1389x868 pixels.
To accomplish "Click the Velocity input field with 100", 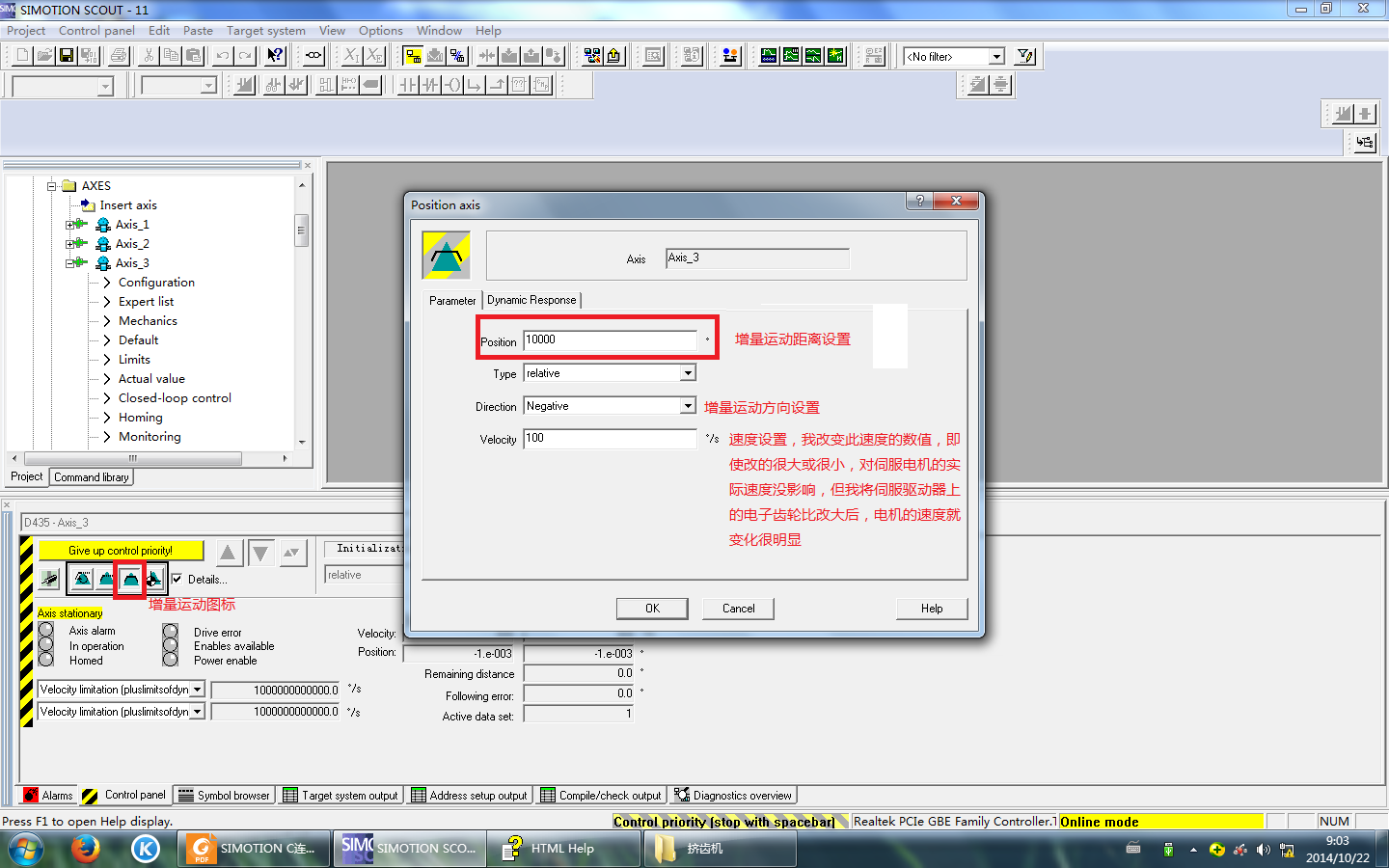I will point(610,439).
